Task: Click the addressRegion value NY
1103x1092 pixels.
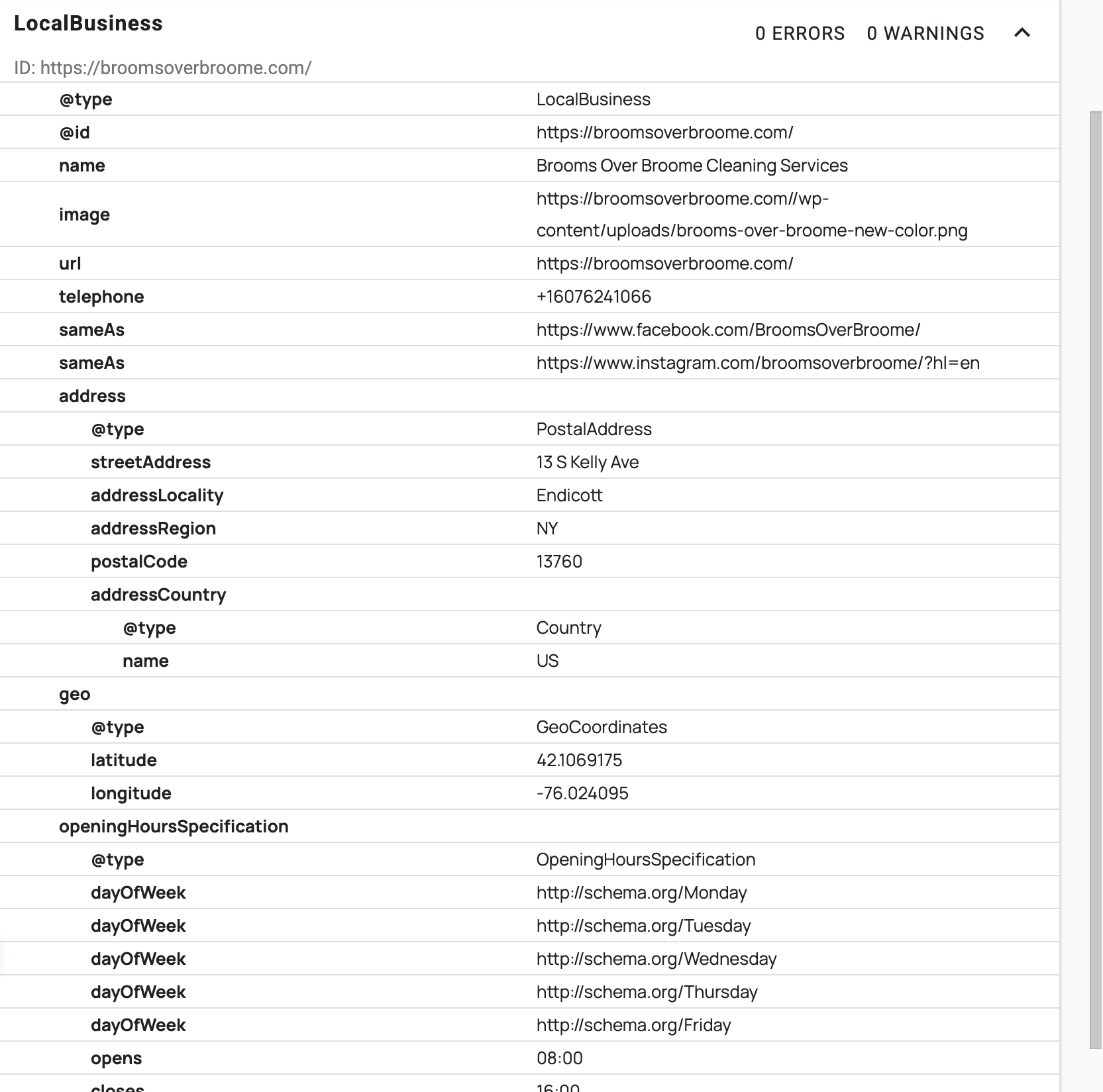Action: (547, 528)
